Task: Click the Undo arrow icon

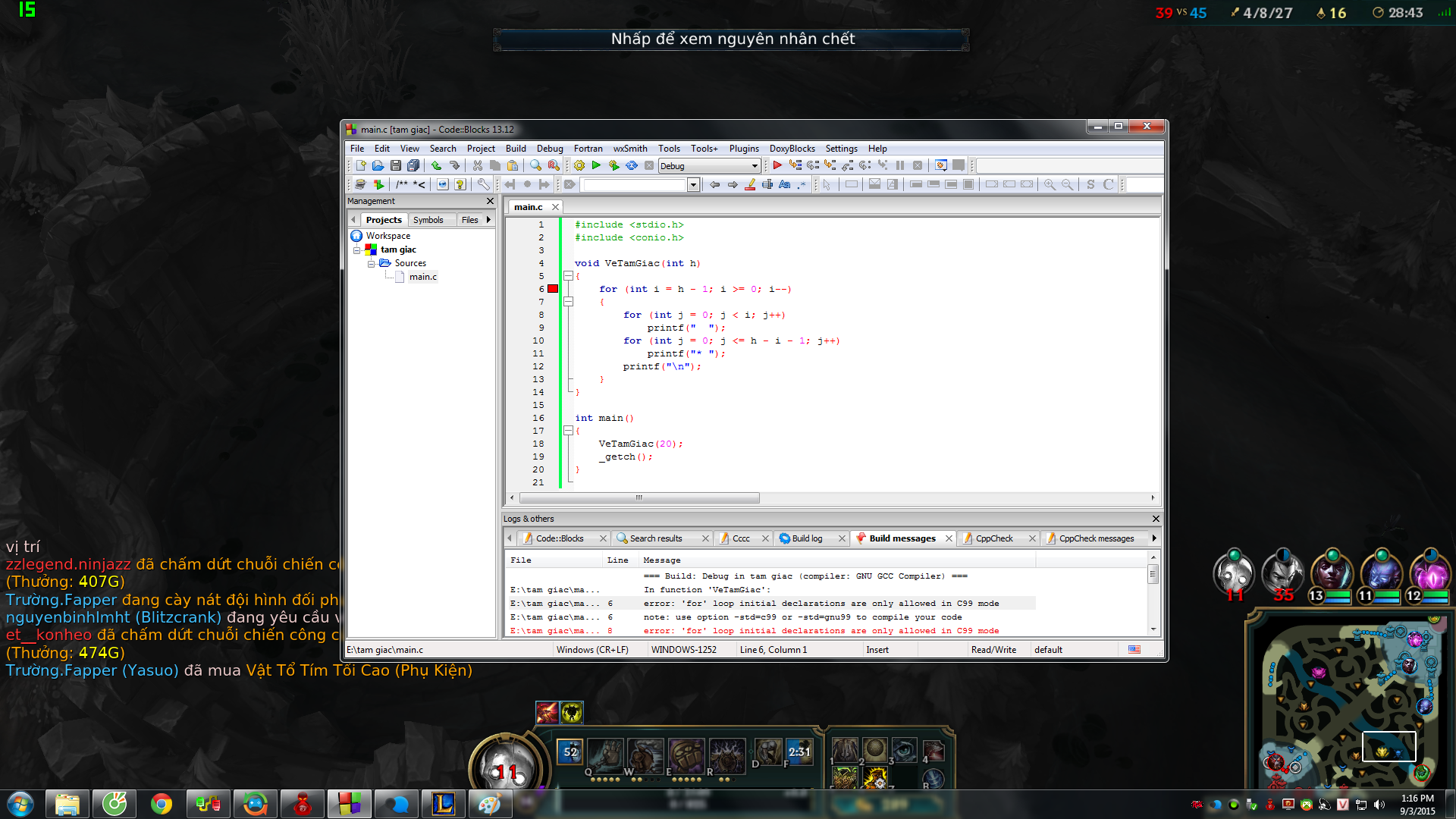Action: click(x=436, y=165)
